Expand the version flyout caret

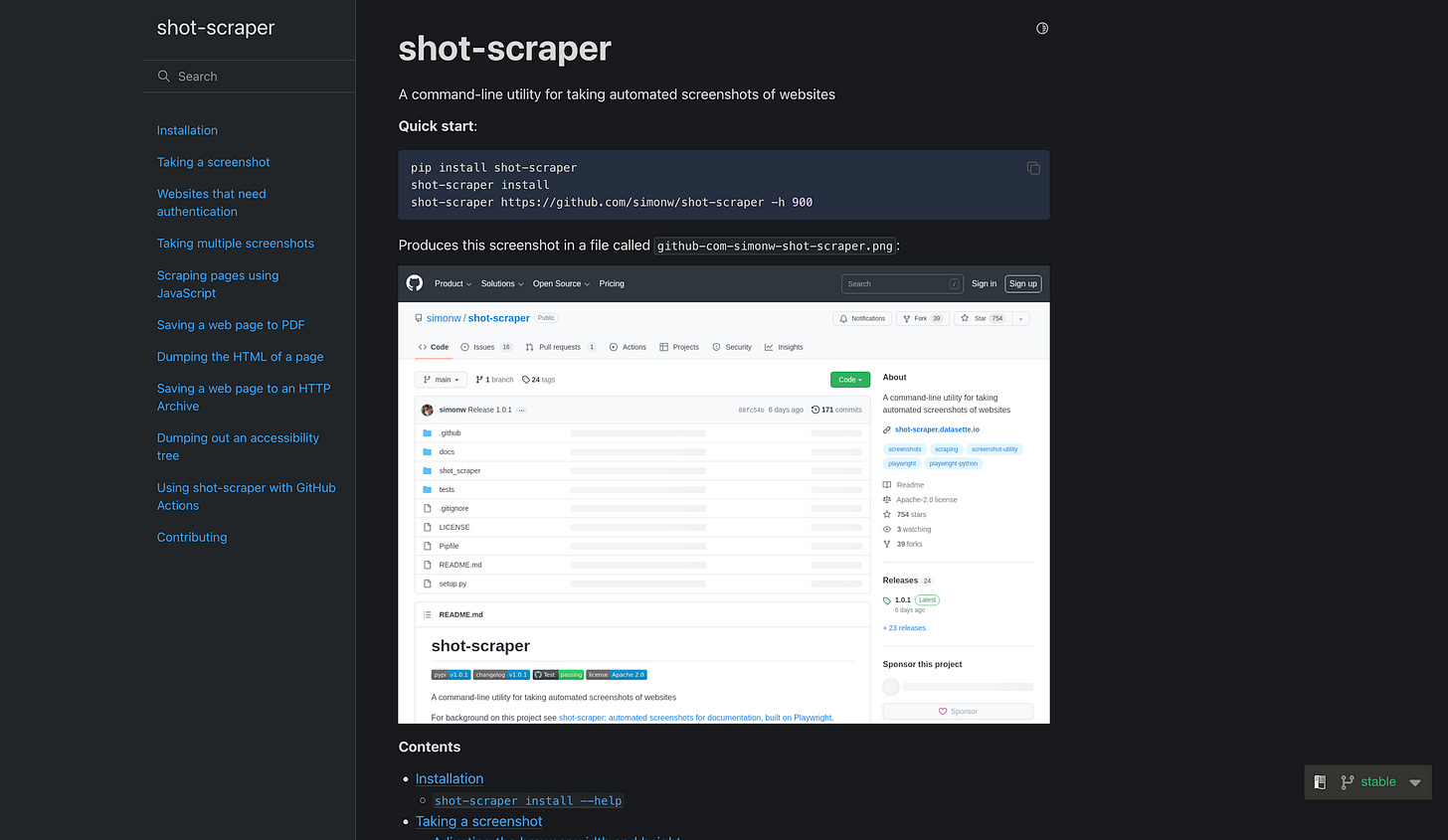(x=1415, y=783)
